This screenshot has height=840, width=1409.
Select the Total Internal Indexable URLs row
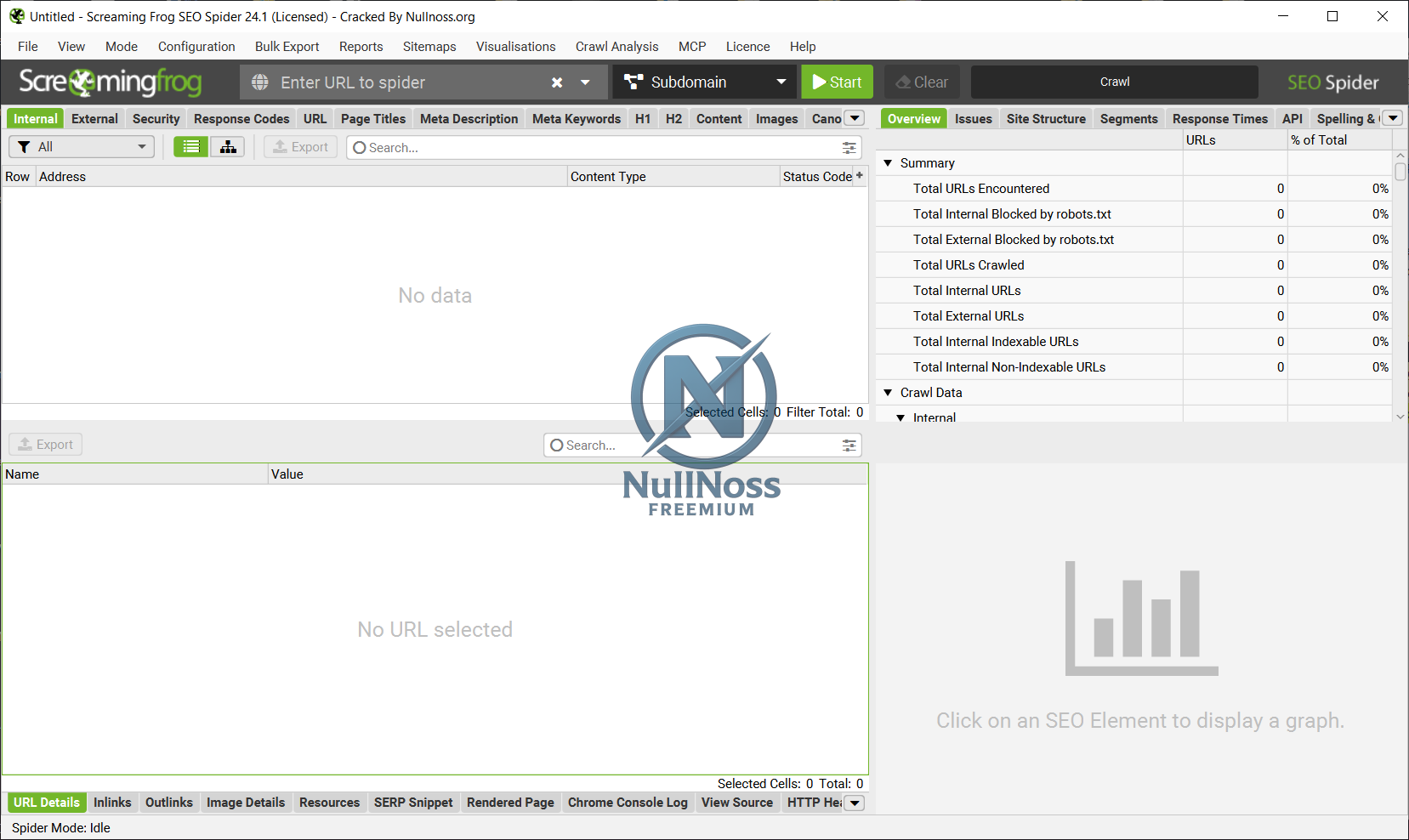pyautogui.click(x=1133, y=342)
